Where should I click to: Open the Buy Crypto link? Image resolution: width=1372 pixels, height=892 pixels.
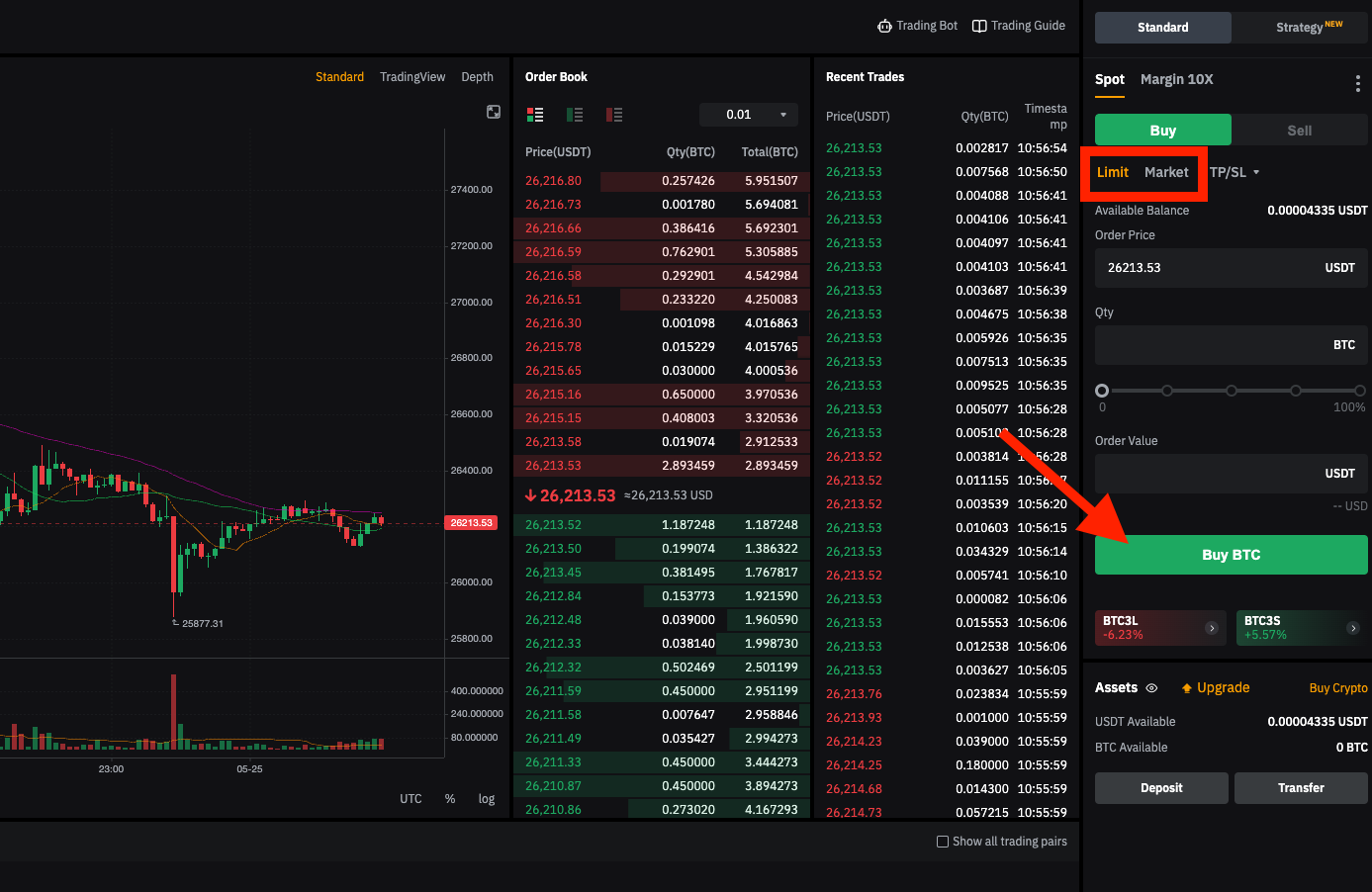click(x=1338, y=688)
